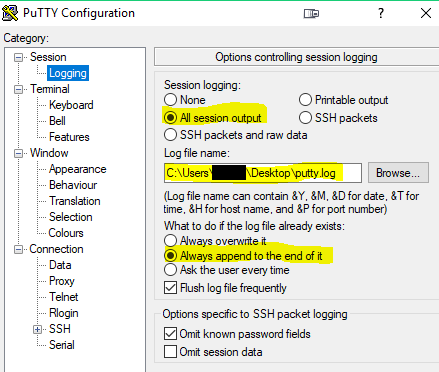Click the 'Category:' label

click(x=26, y=38)
